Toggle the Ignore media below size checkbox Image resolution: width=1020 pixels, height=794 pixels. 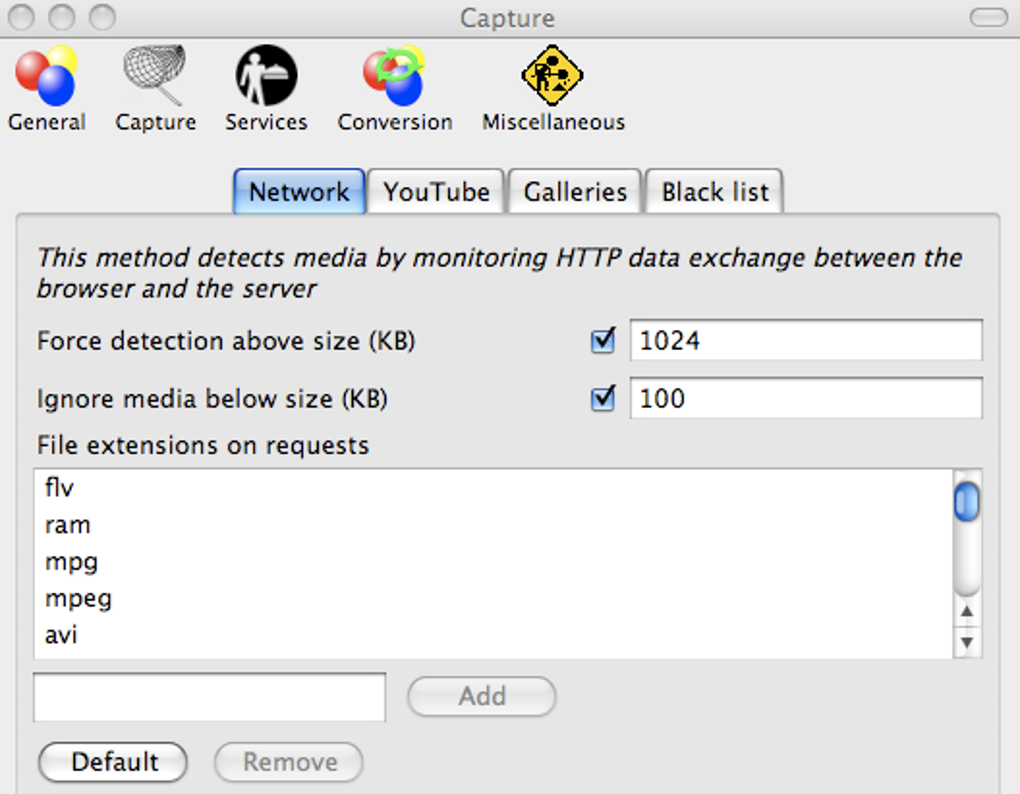coord(603,400)
